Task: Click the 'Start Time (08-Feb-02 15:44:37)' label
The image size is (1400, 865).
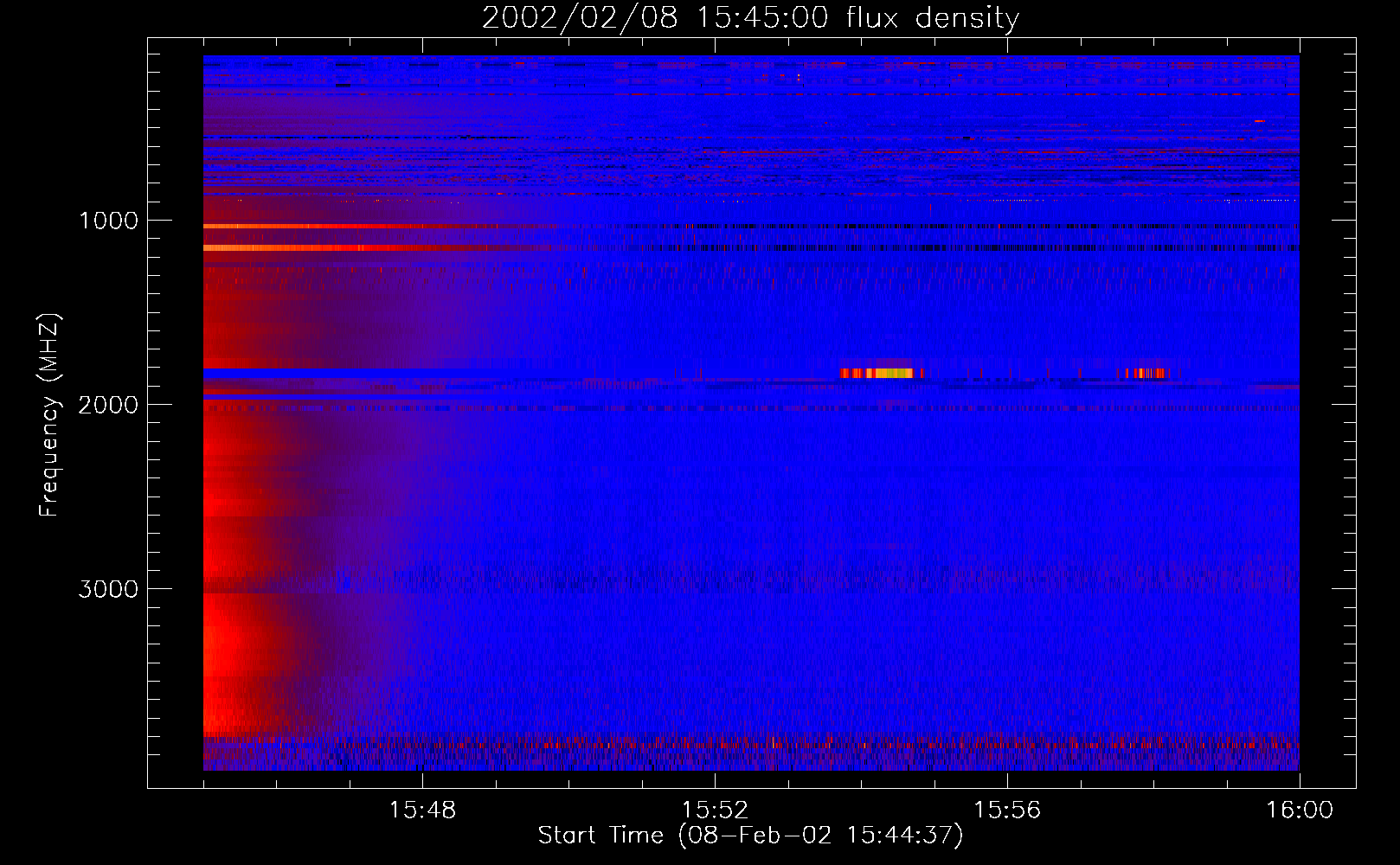Action: pyautogui.click(x=750, y=836)
